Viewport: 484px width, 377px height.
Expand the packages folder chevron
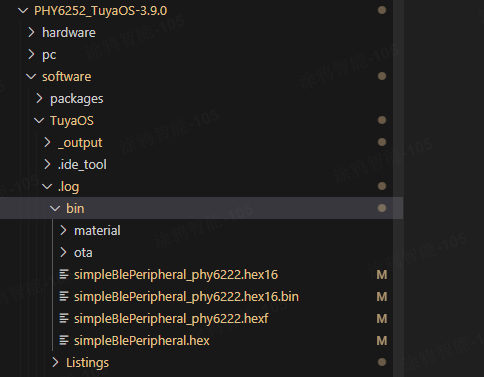pyautogui.click(x=39, y=99)
